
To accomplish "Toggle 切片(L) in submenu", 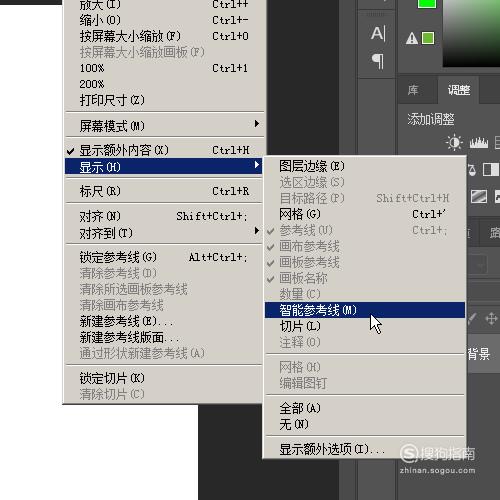I will click(365, 326).
